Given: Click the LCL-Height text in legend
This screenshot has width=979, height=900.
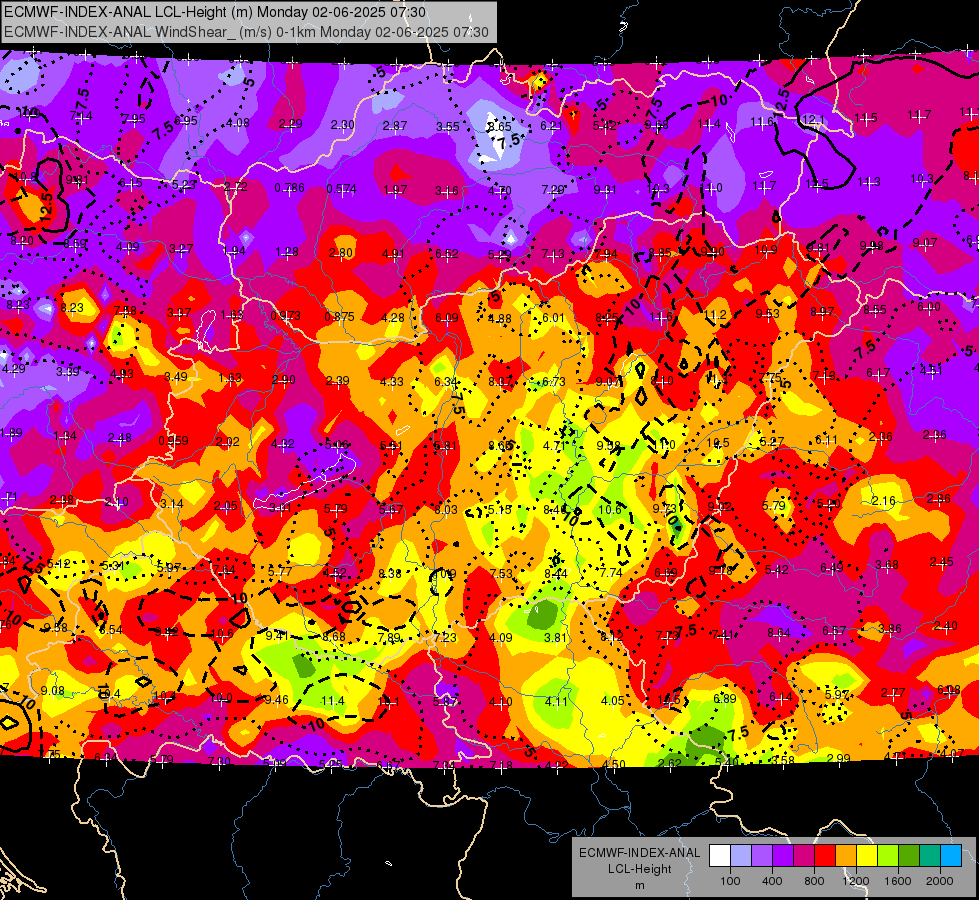Looking at the screenshot, I should click(639, 869).
